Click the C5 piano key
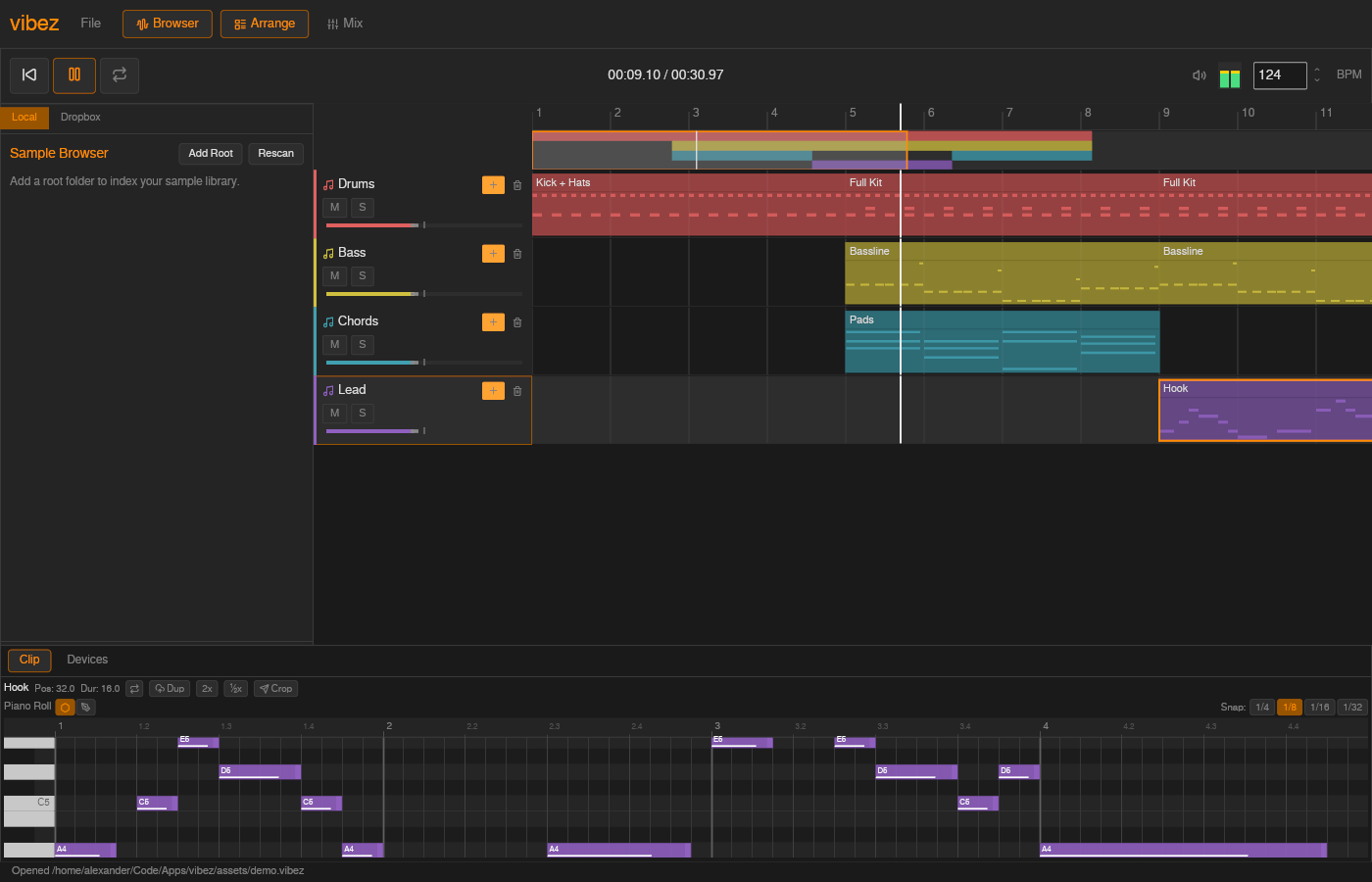 (29, 803)
